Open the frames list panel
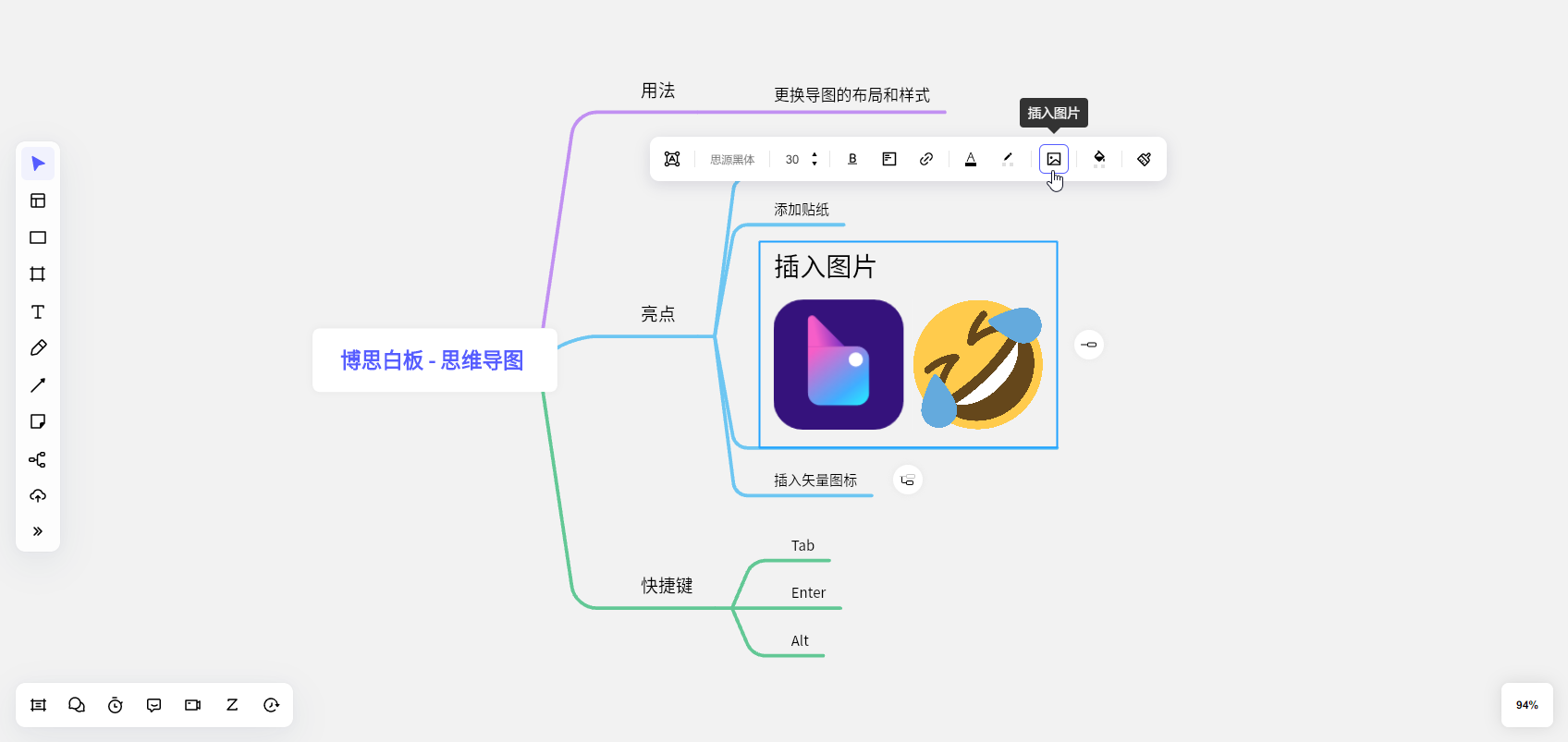The image size is (1568, 742). 38,705
